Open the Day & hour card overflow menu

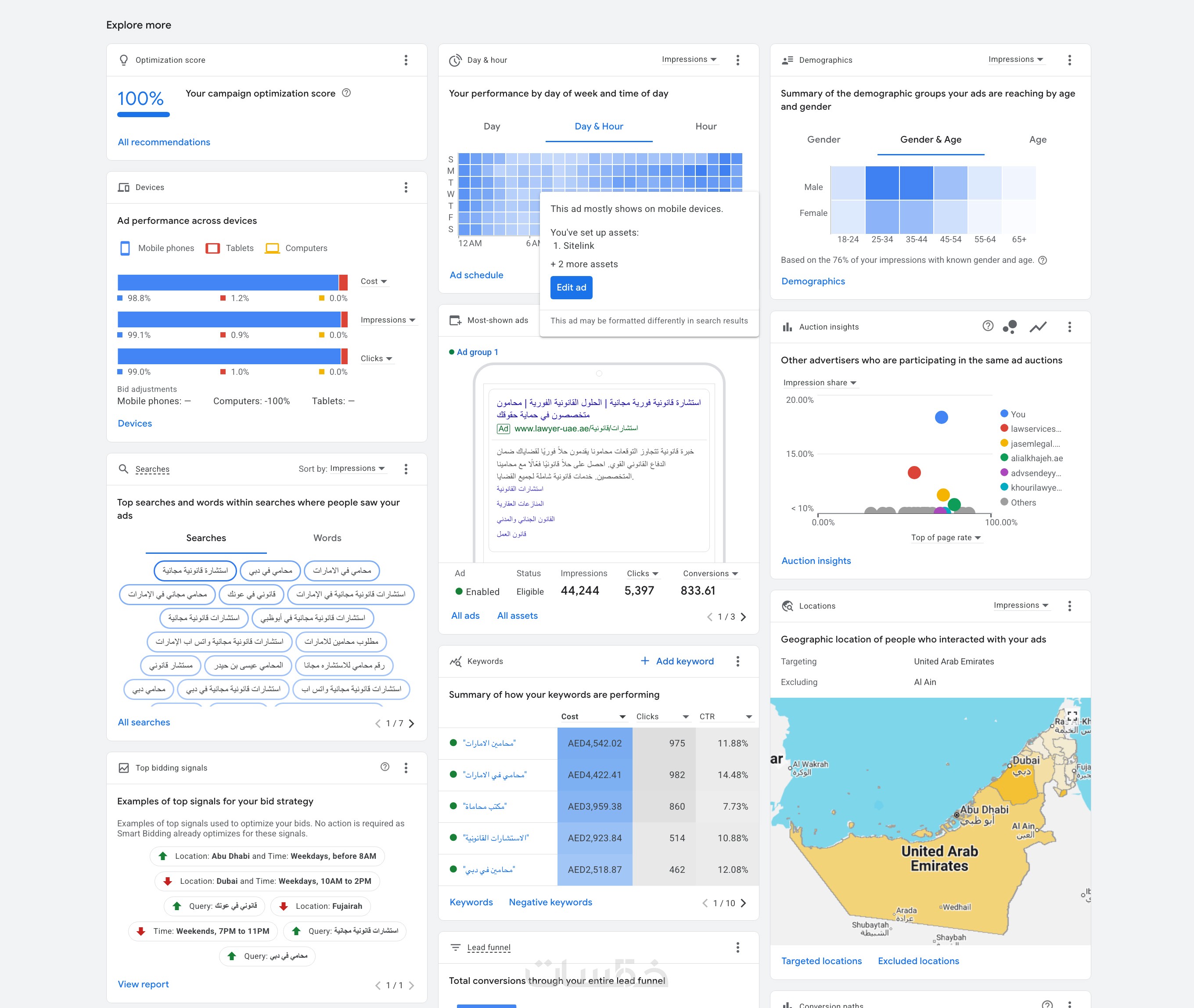point(738,60)
